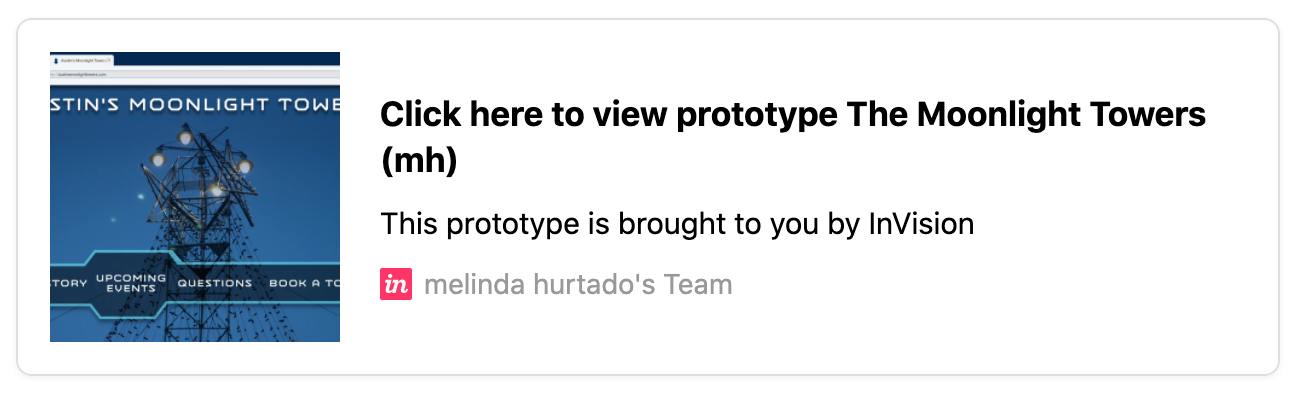The image size is (1300, 400).
Task: Click the favicon in thumbnail browser tab
Action: [x=55, y=61]
